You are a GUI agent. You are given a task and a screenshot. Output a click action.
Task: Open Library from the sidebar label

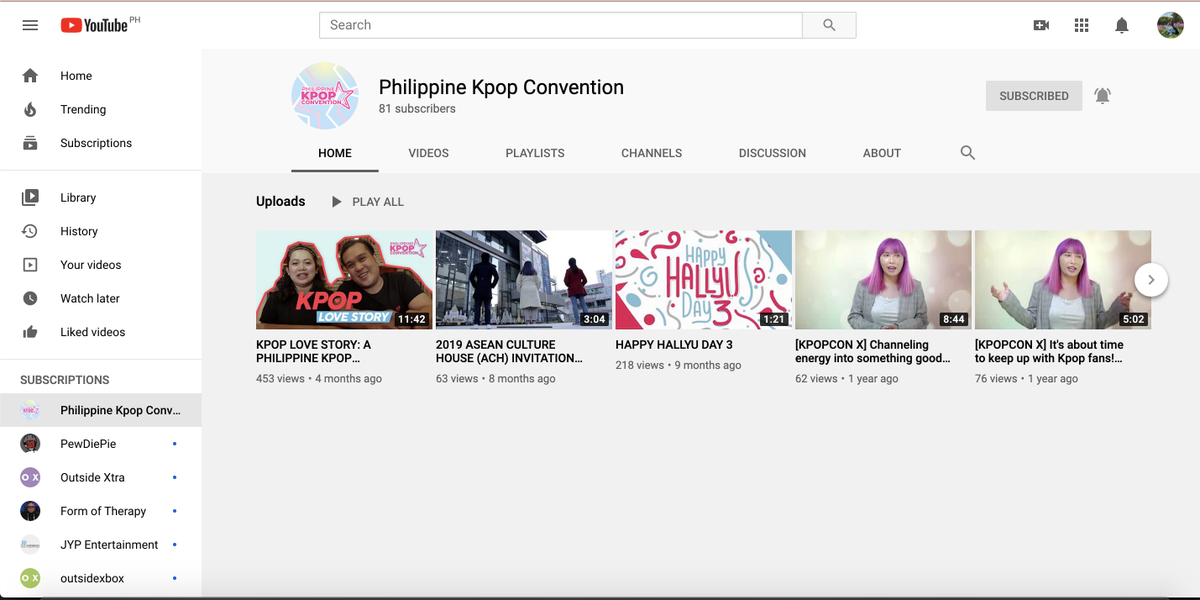point(78,198)
